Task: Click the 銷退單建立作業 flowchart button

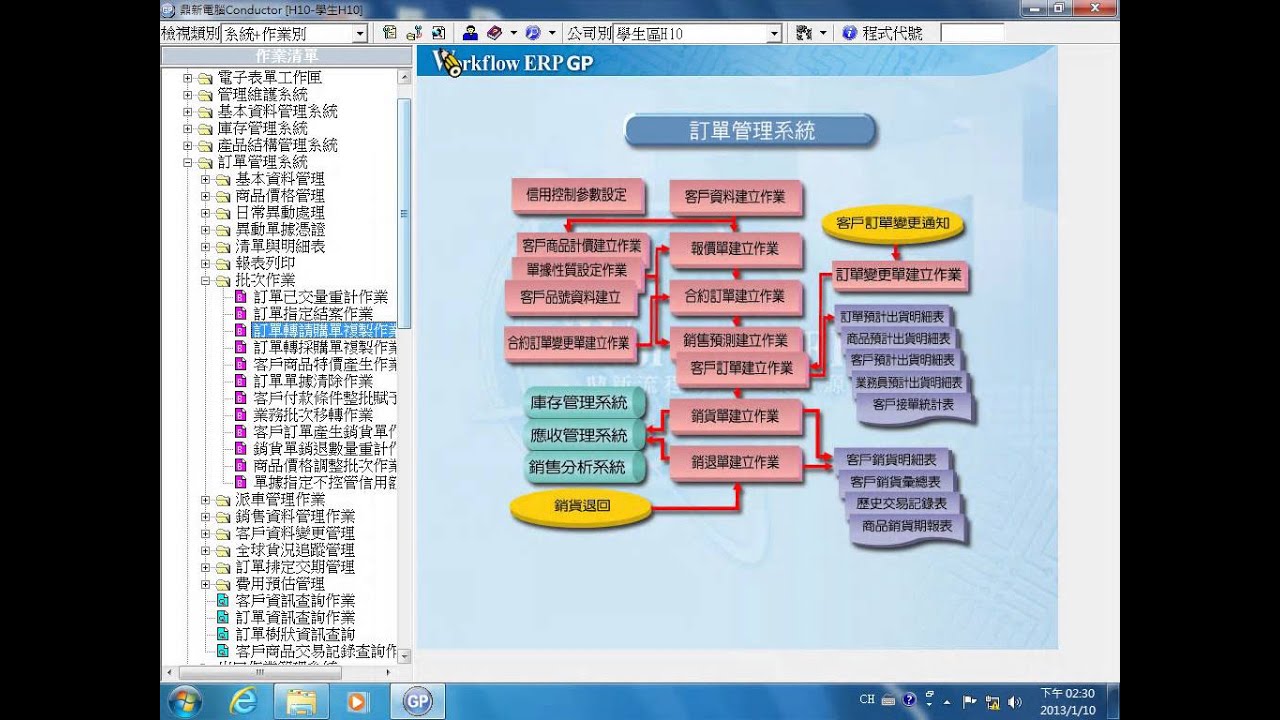Action: click(x=734, y=463)
